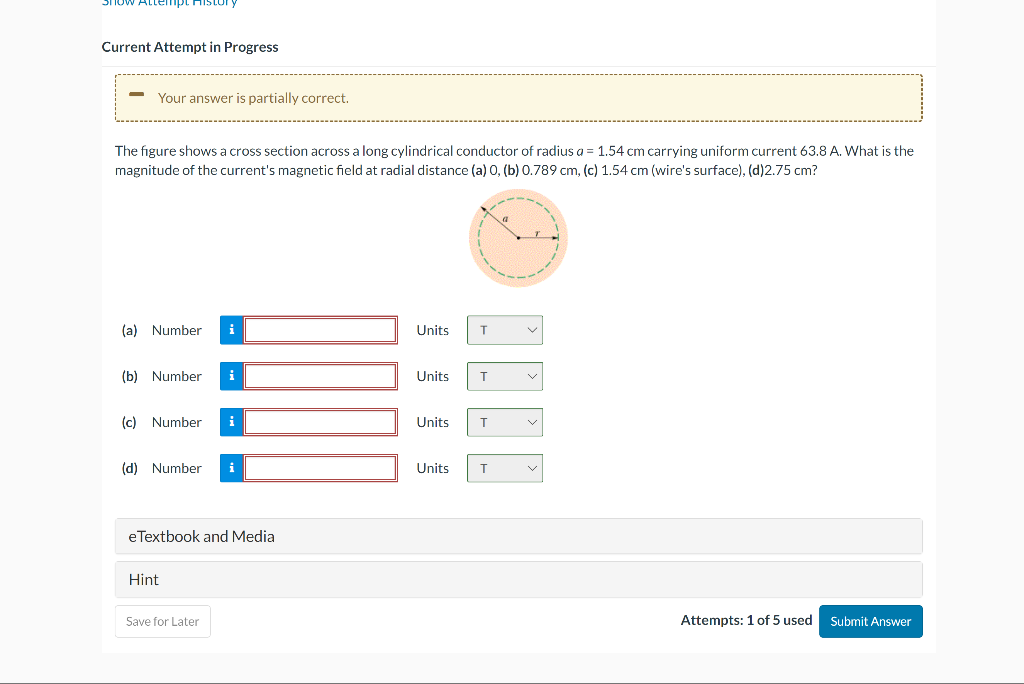This screenshot has height=684, width=1024.
Task: Click the info icon for part (d)
Action: tap(231, 468)
